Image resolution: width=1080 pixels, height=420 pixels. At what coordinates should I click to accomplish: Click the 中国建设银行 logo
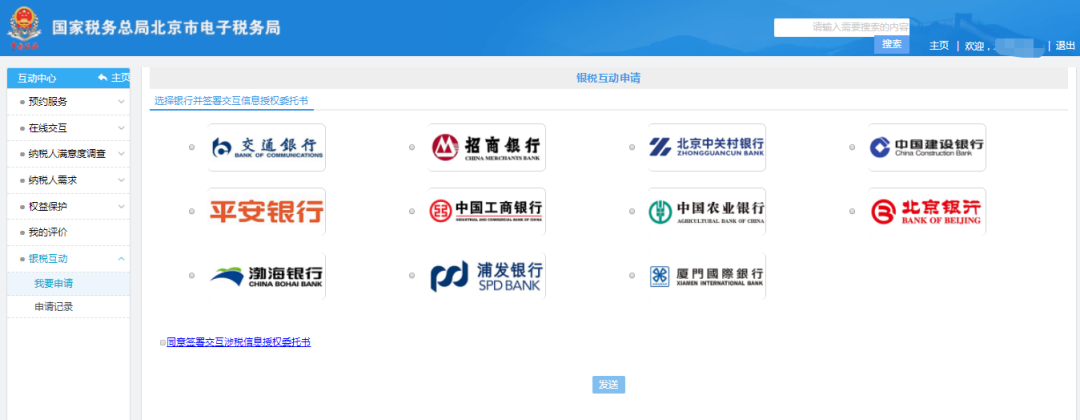coord(927,147)
